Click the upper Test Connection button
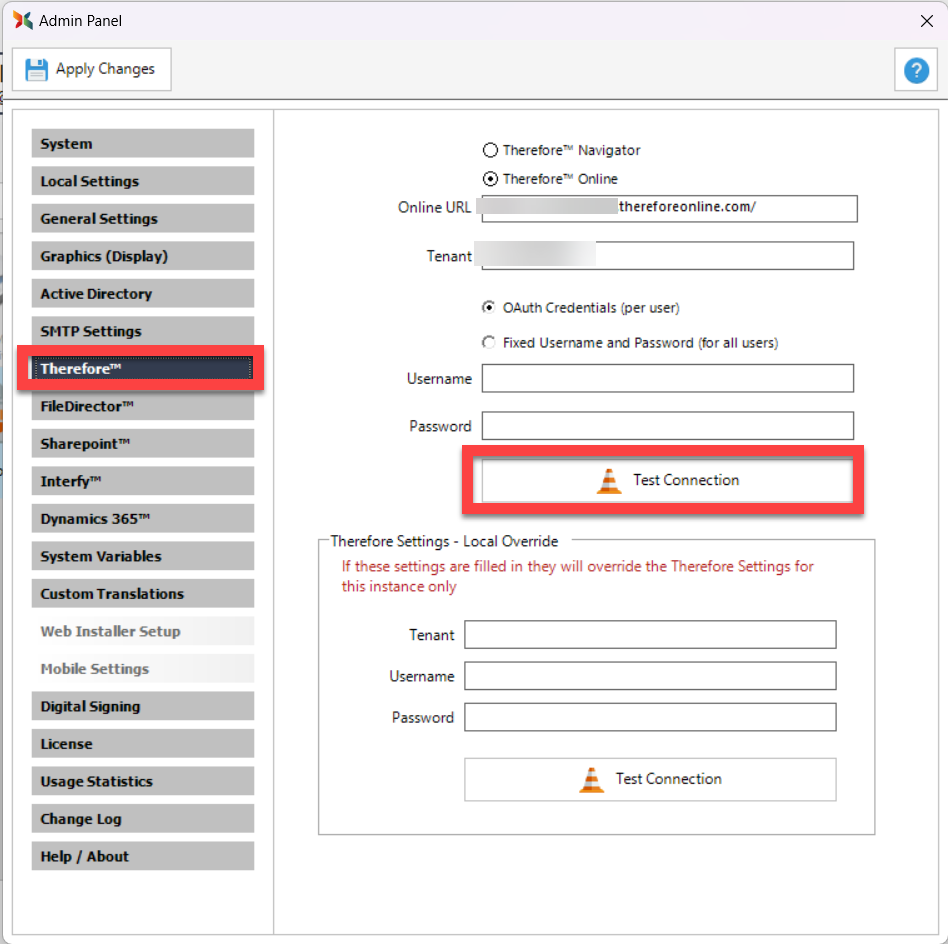This screenshot has height=944, width=948. (667, 480)
